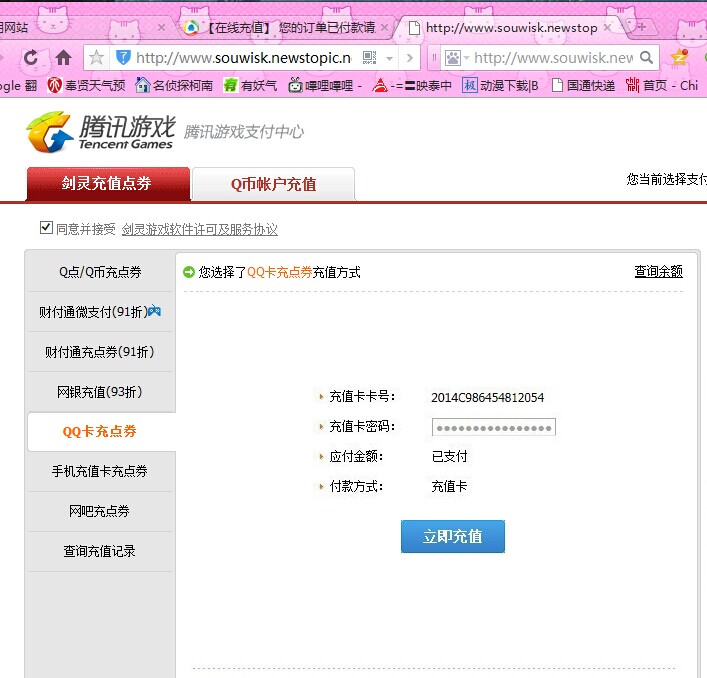Image resolution: width=707 pixels, height=678 pixels.
Task: Open the address bar dropdown arrow
Action: coord(390,58)
